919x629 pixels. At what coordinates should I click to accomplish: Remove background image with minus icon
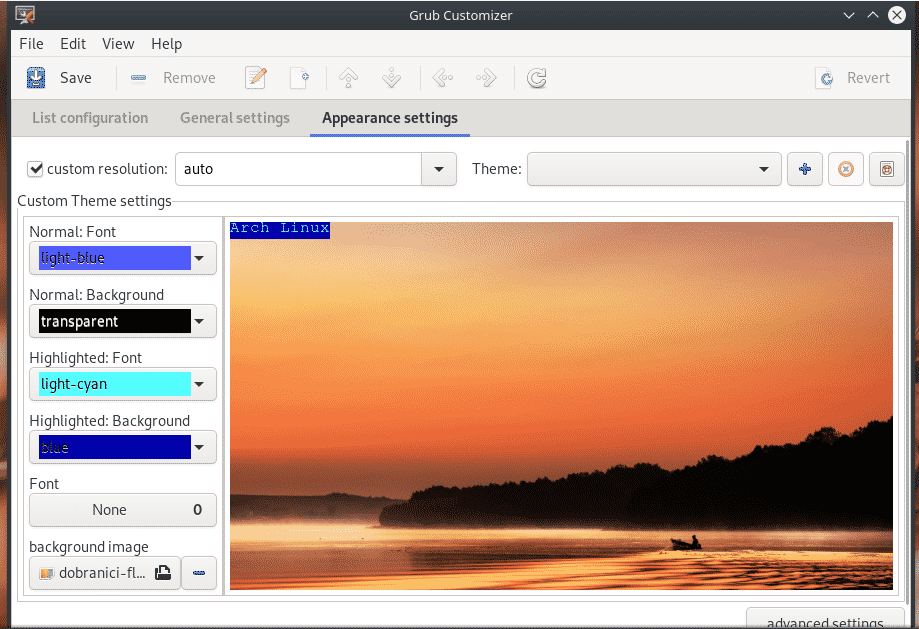tap(199, 573)
